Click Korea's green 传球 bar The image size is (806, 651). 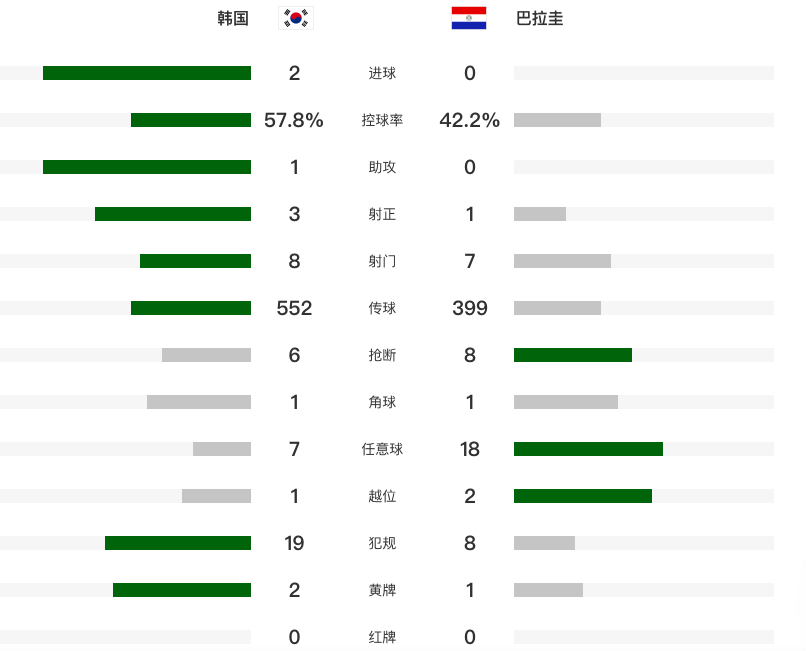(191, 308)
